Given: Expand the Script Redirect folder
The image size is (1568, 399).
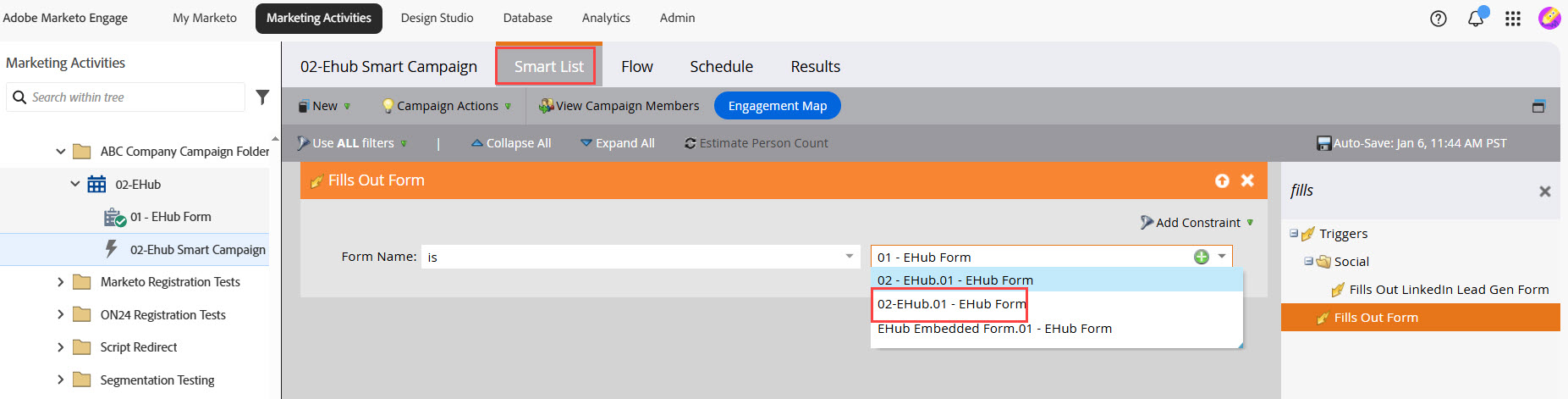Looking at the screenshot, I should pyautogui.click(x=60, y=347).
